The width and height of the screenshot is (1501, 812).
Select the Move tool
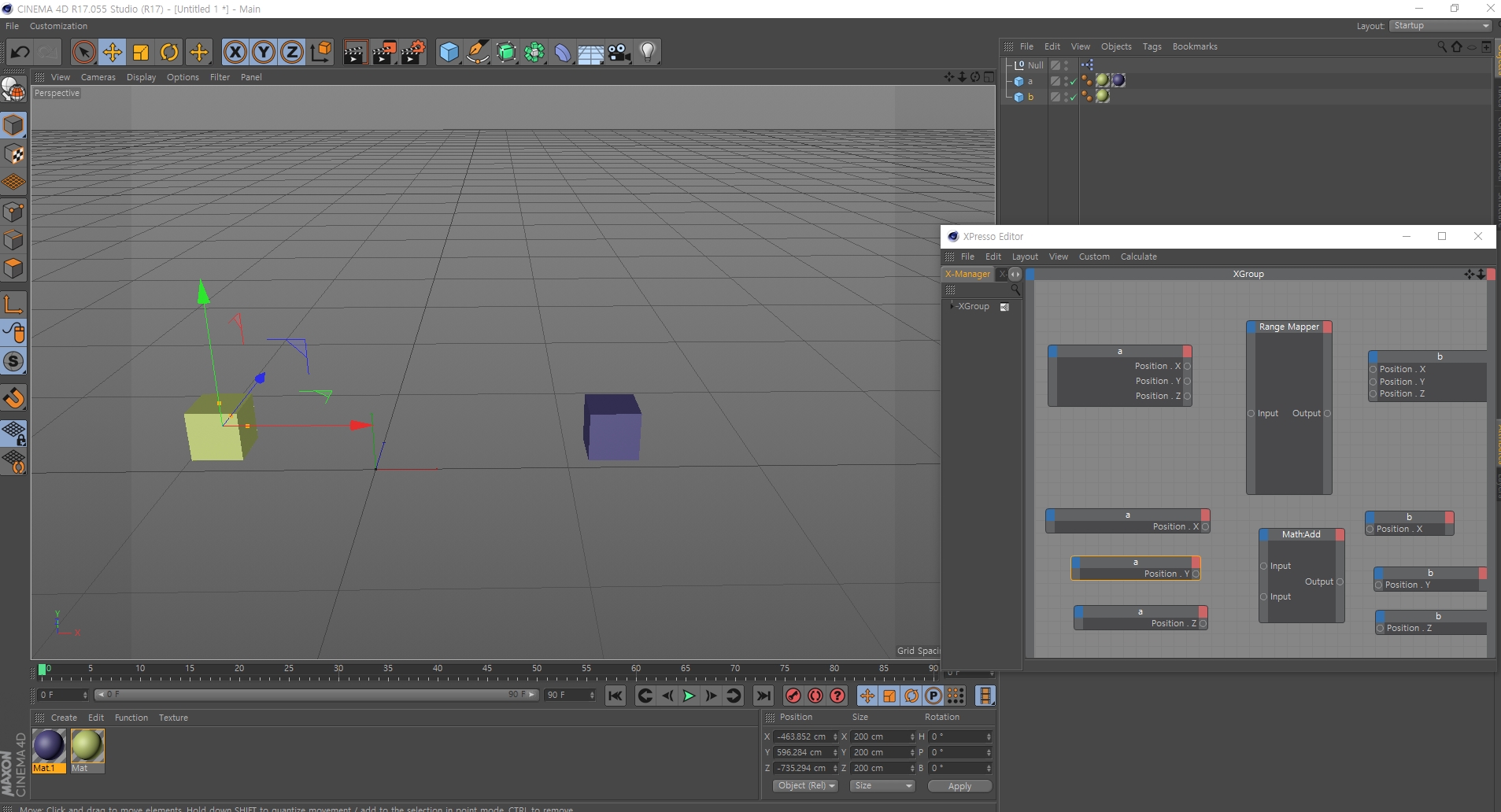pyautogui.click(x=113, y=53)
